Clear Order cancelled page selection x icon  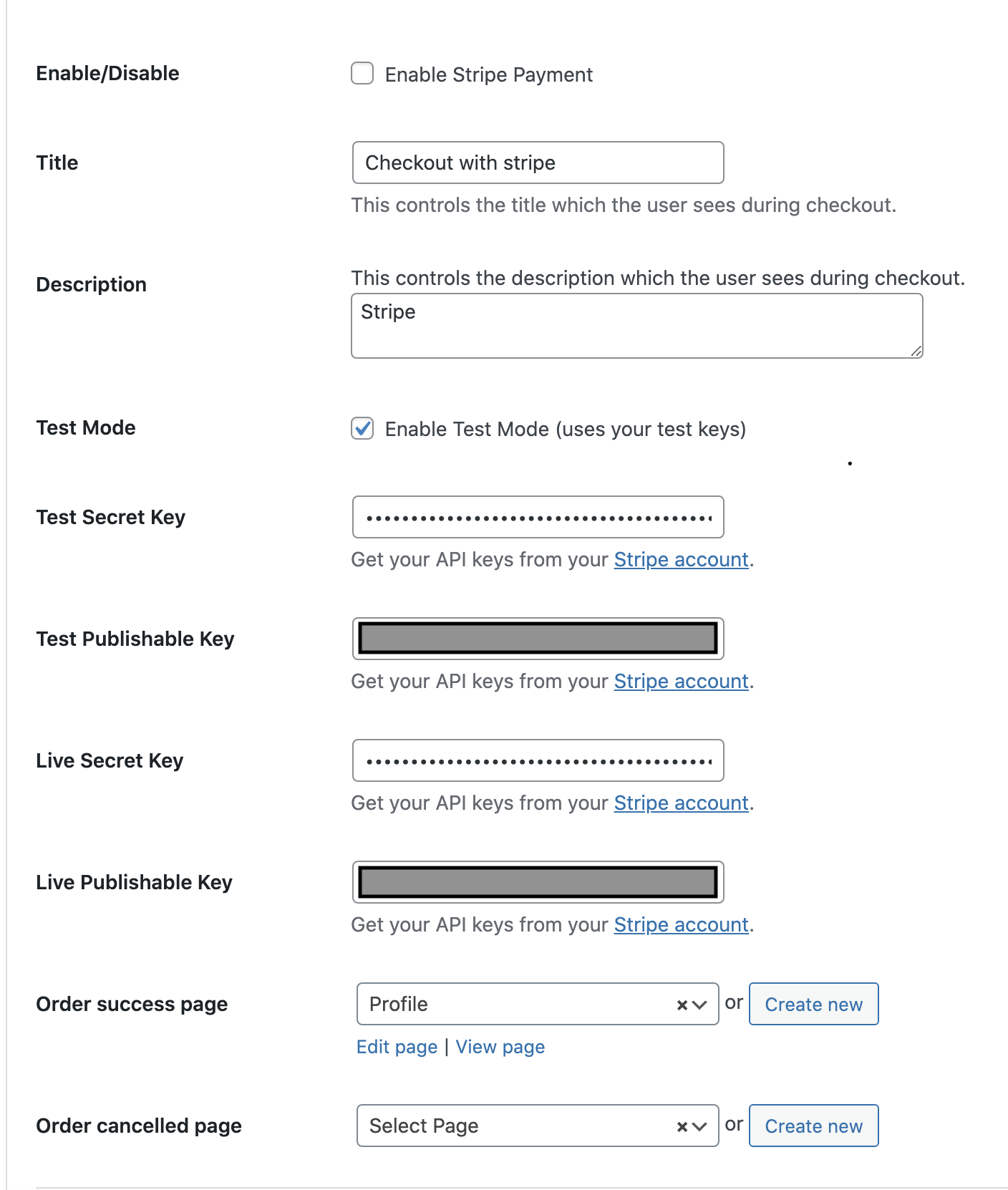pyautogui.click(x=682, y=1127)
